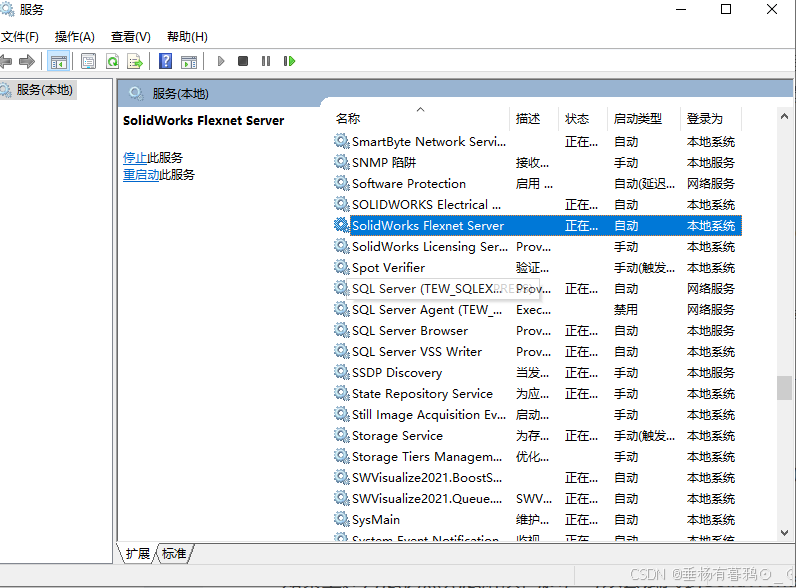Click gear icon beside Storage Service
Viewport: 796px width, 588px height.
(341, 435)
